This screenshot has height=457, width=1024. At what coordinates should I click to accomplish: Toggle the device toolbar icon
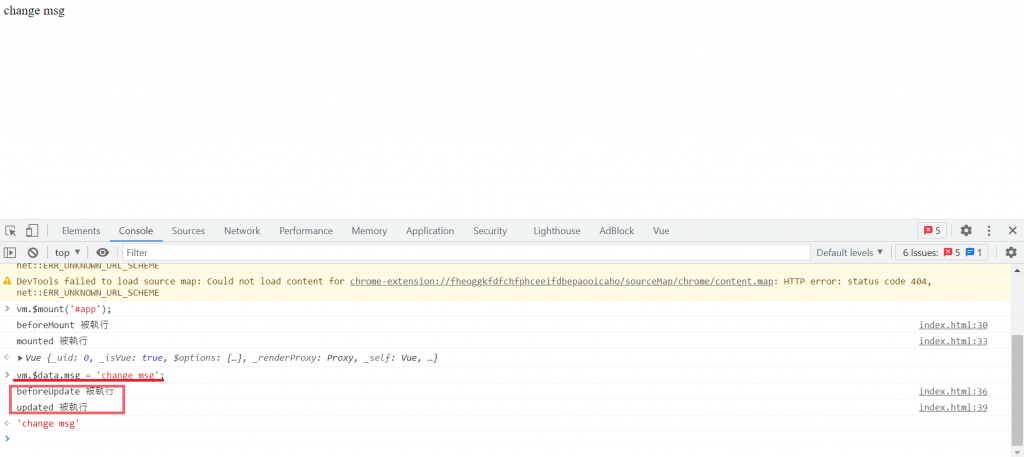32,230
